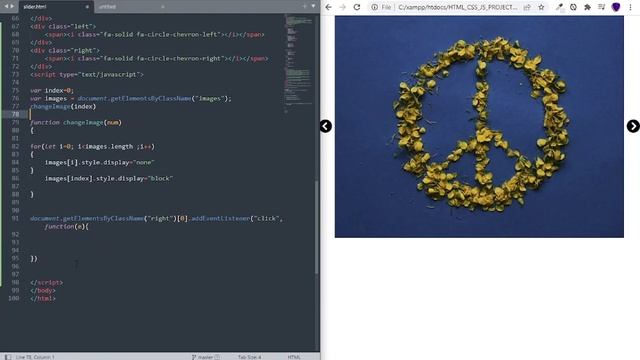Toggle the sidebar icon in status bar
640x360 pixels.
pyautogui.click(x=8, y=357)
